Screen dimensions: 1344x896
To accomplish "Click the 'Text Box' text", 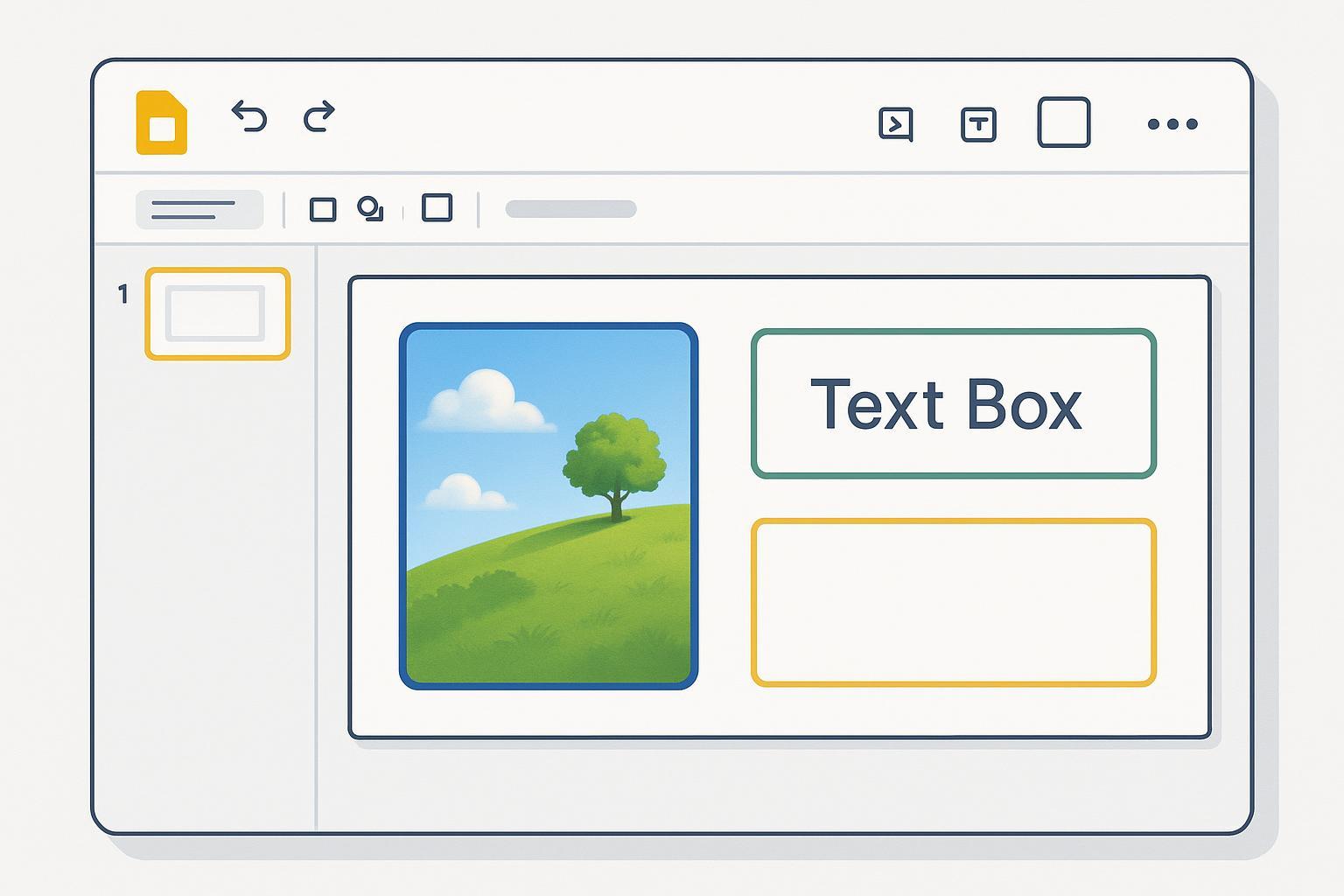I will coord(946,404).
